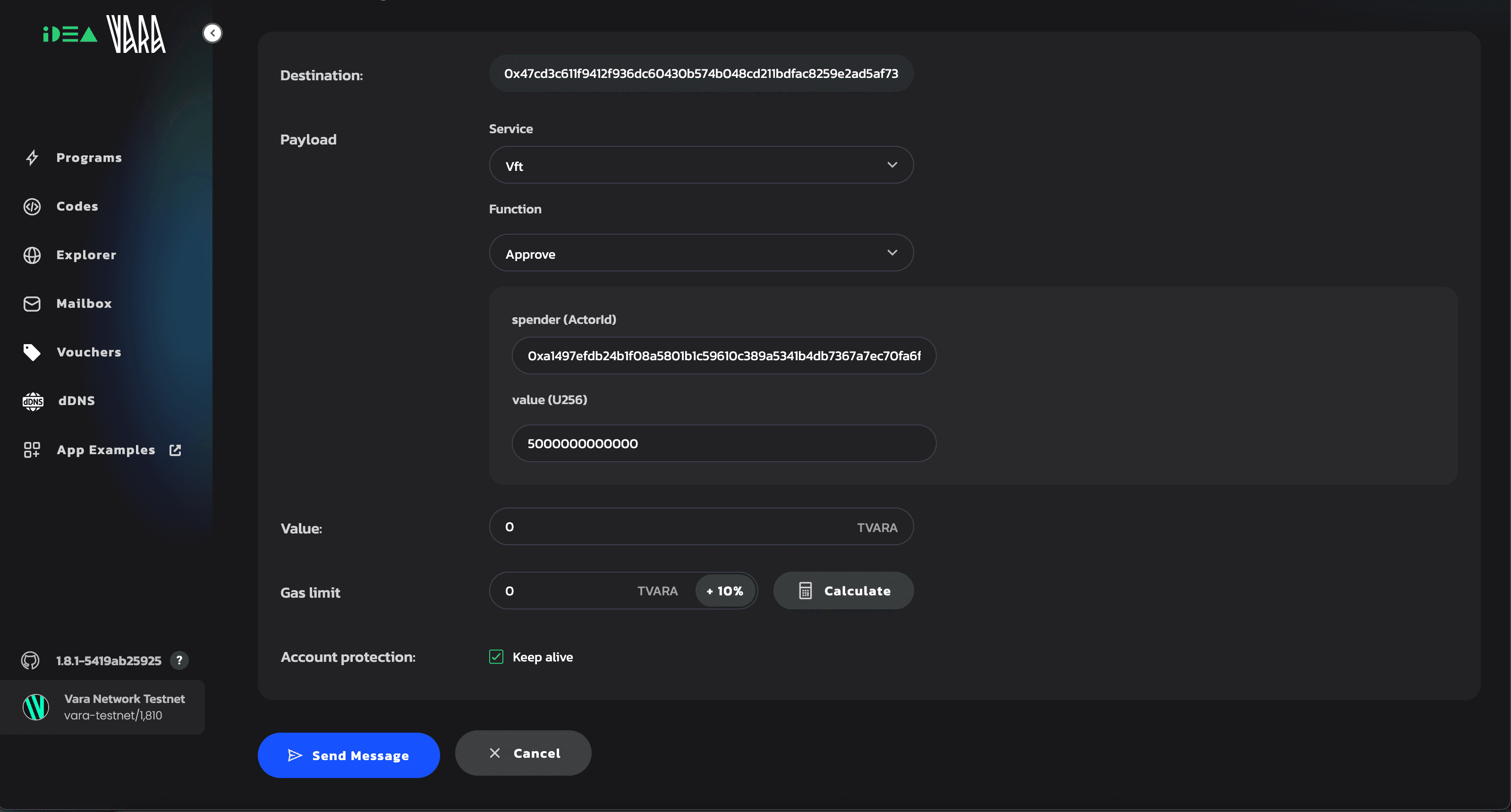This screenshot has height=812, width=1511.
Task: Uncheck the Keep alive checkbox
Action: click(x=496, y=657)
